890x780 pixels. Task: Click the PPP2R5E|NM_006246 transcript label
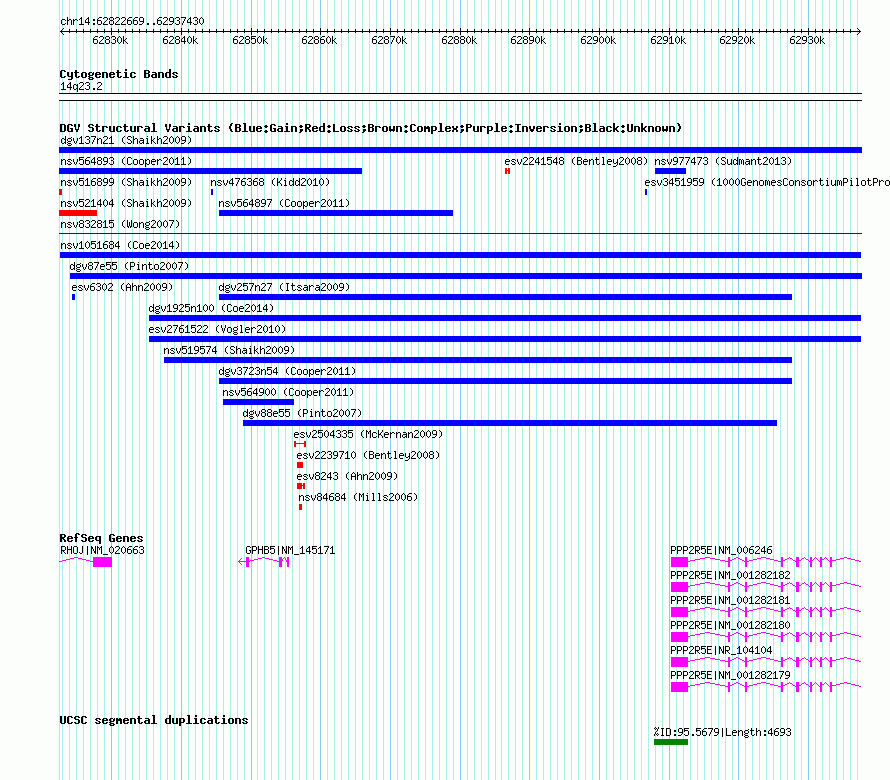[x=721, y=550]
